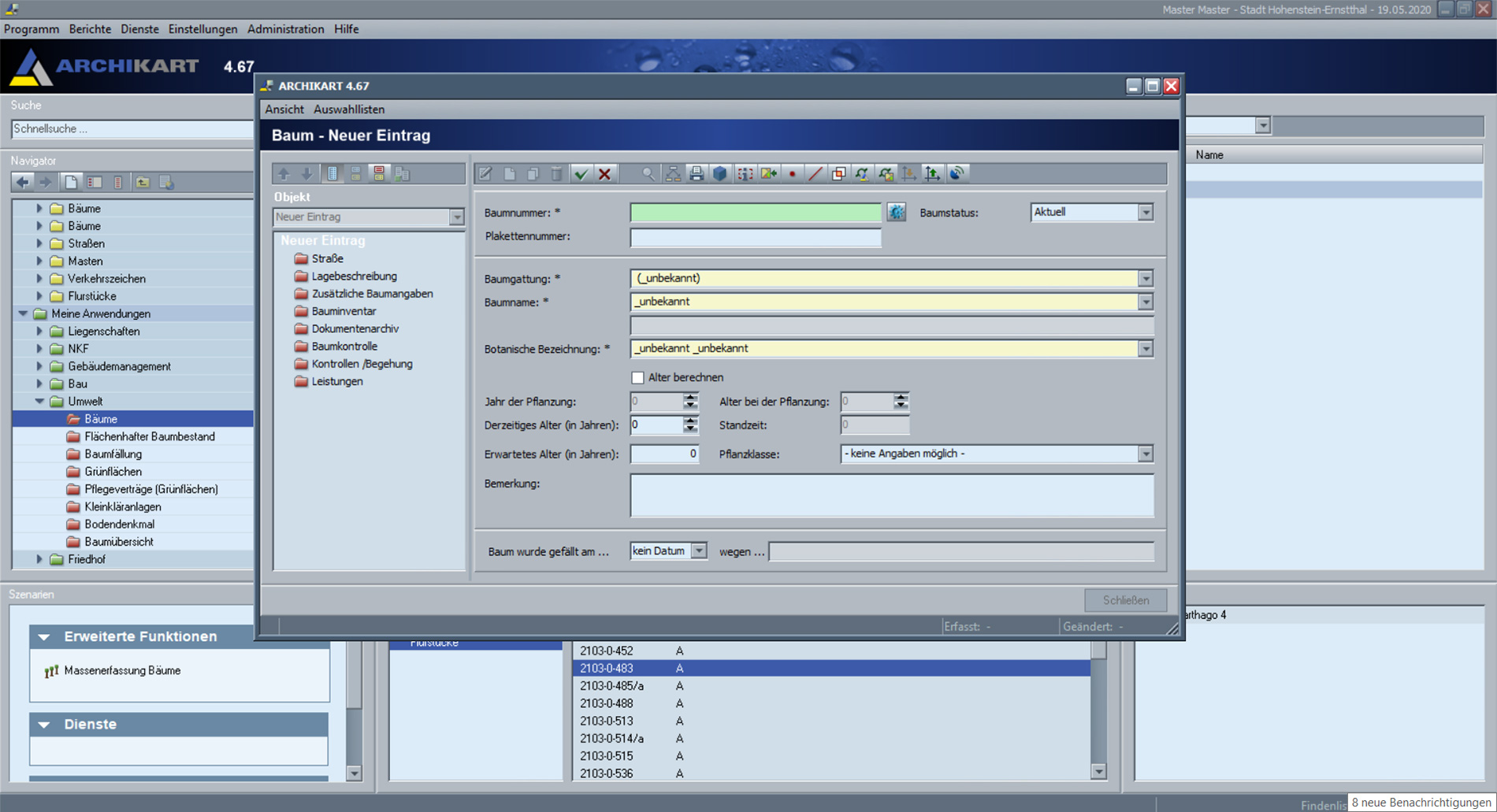Collapse the Erweiterte Funktionen section
1497x812 pixels.
(x=44, y=636)
